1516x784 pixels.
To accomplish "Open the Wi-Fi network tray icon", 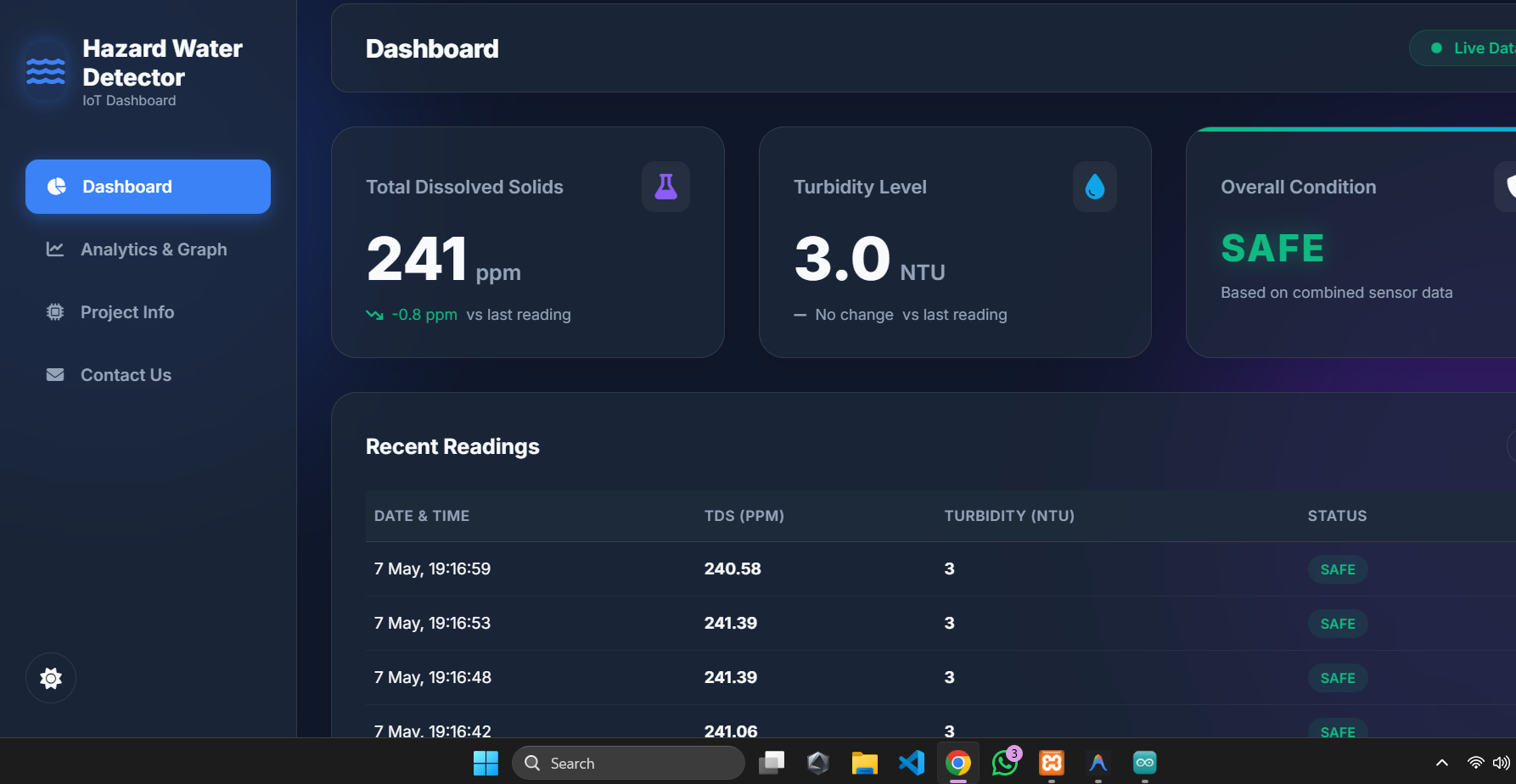I will tap(1476, 763).
